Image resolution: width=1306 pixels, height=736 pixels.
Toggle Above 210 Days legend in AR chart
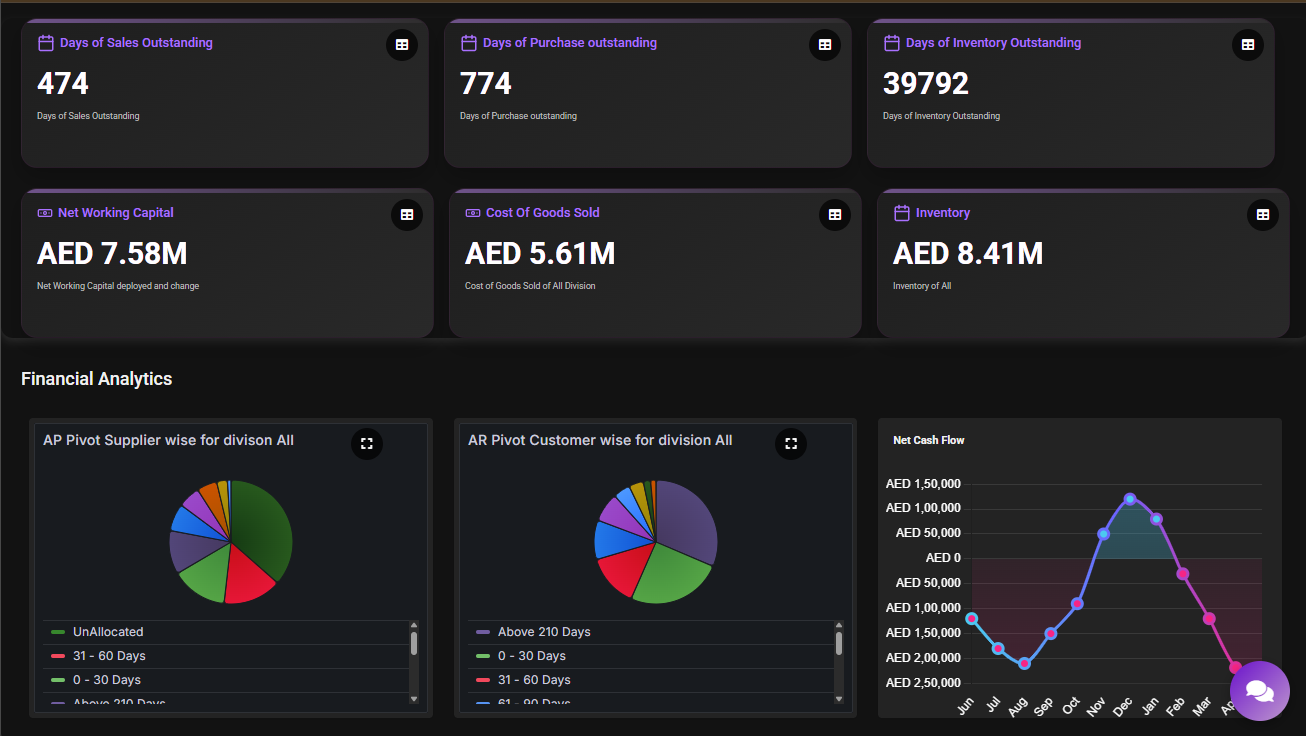[544, 632]
